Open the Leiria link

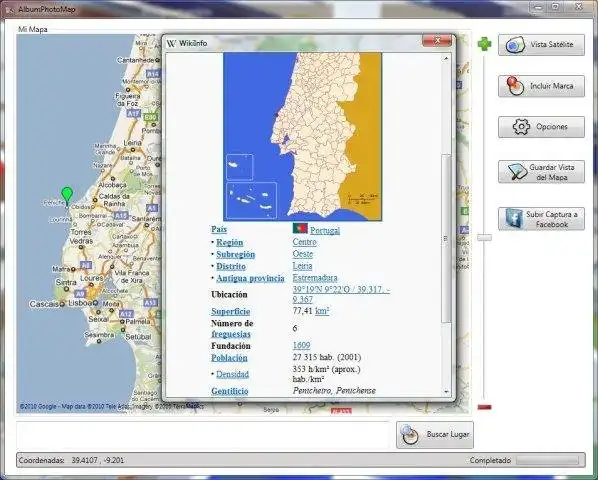coord(302,266)
